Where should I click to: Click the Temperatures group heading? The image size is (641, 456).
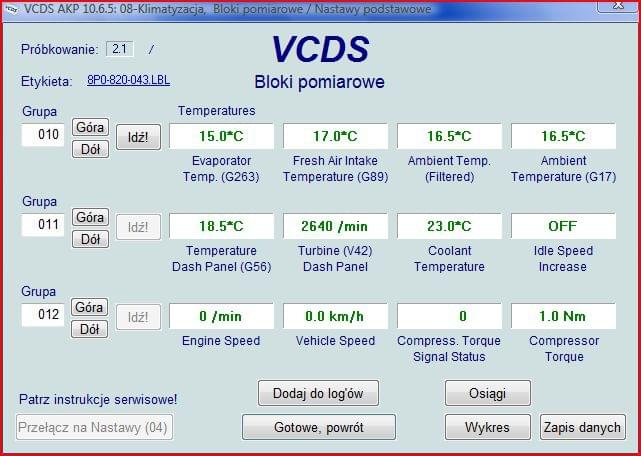(x=217, y=110)
